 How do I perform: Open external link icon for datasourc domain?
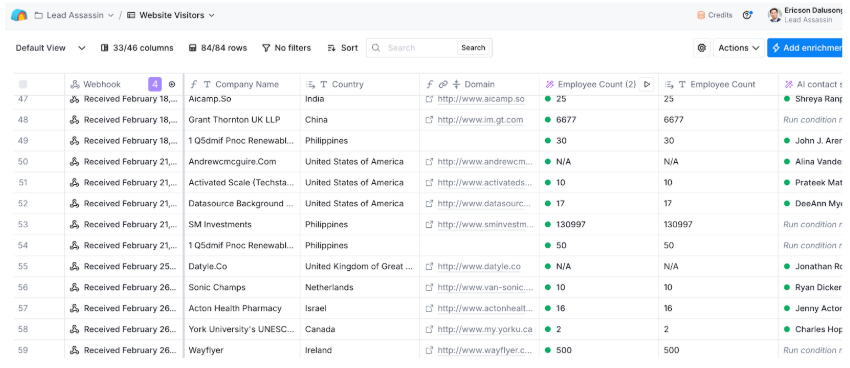point(429,204)
